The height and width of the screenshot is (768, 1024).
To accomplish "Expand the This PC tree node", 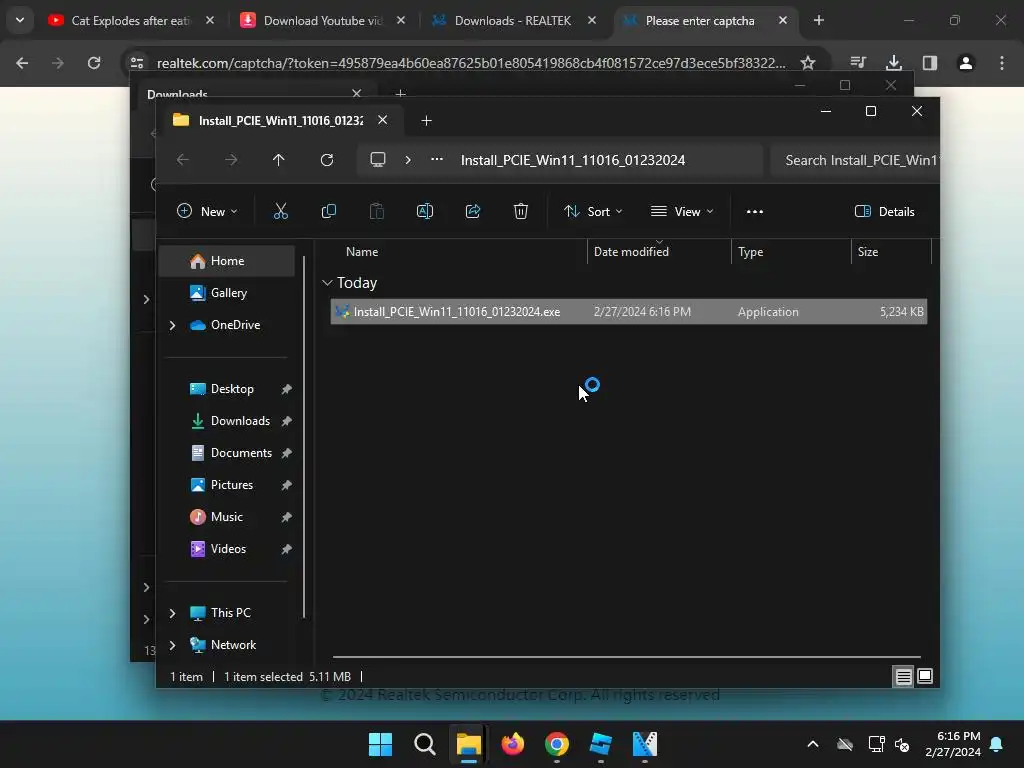I will pos(172,613).
